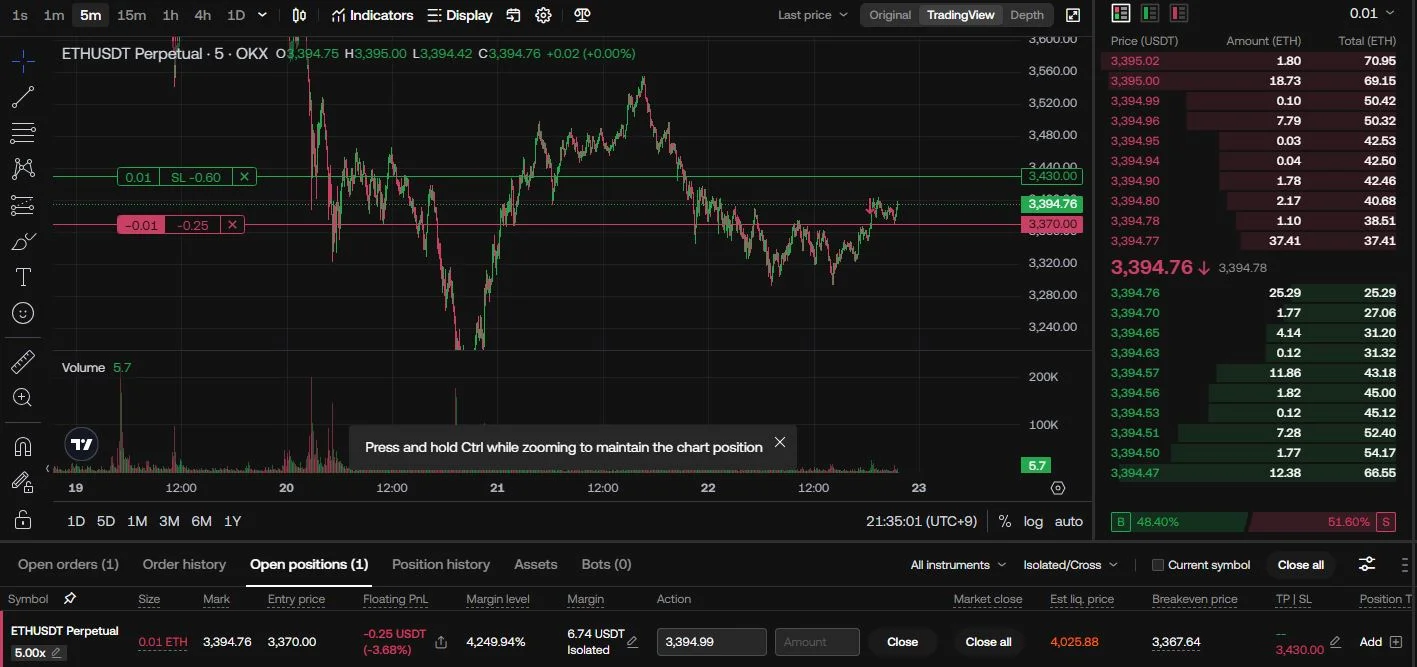Open the Bots tab

606,564
